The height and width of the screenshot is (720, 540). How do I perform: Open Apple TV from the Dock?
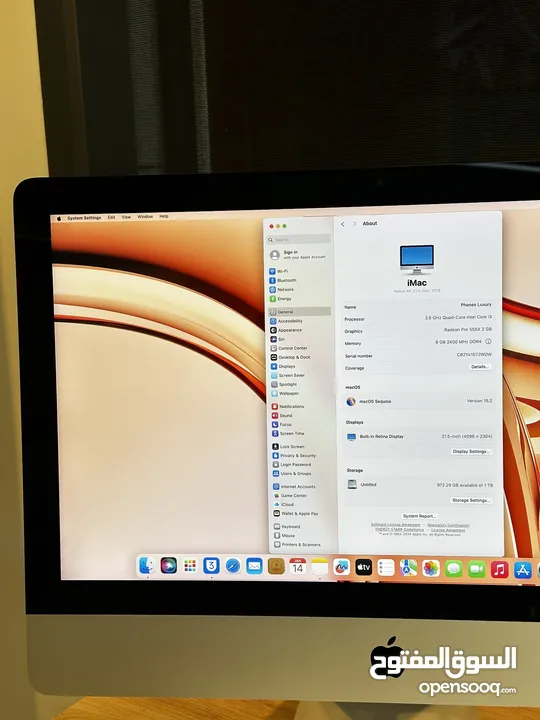click(363, 568)
